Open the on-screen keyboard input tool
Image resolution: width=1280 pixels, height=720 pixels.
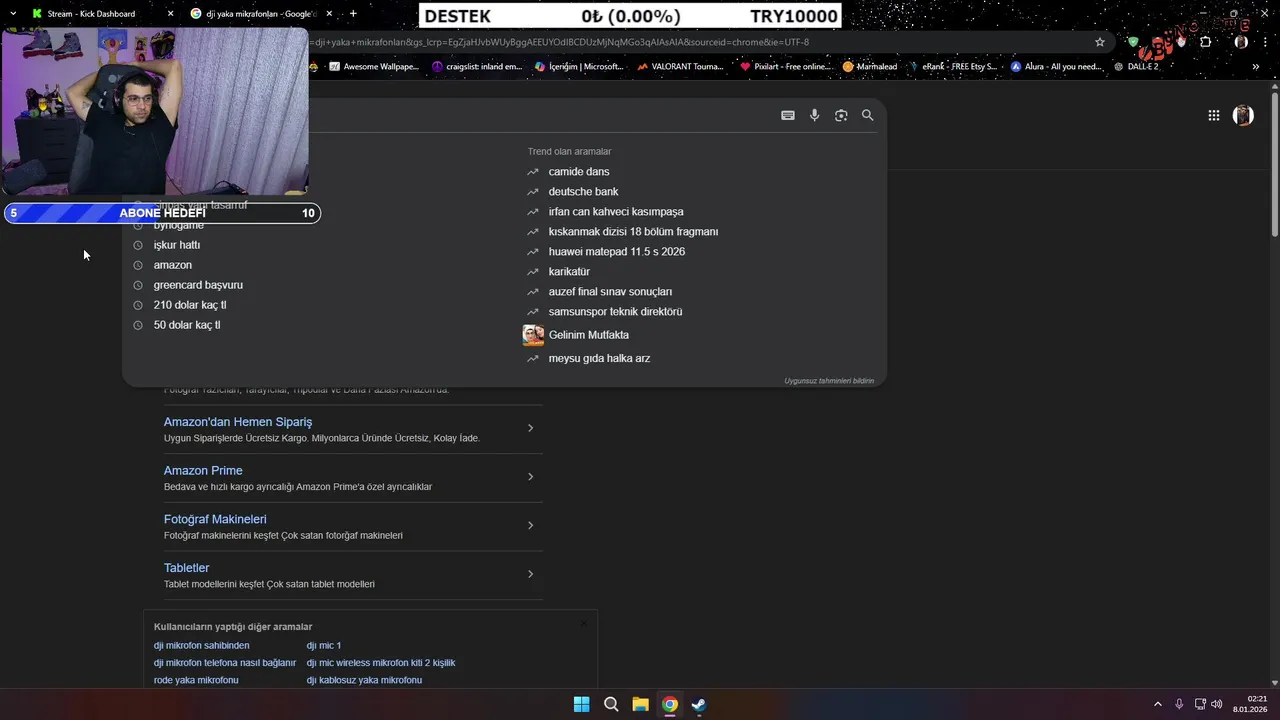point(788,116)
